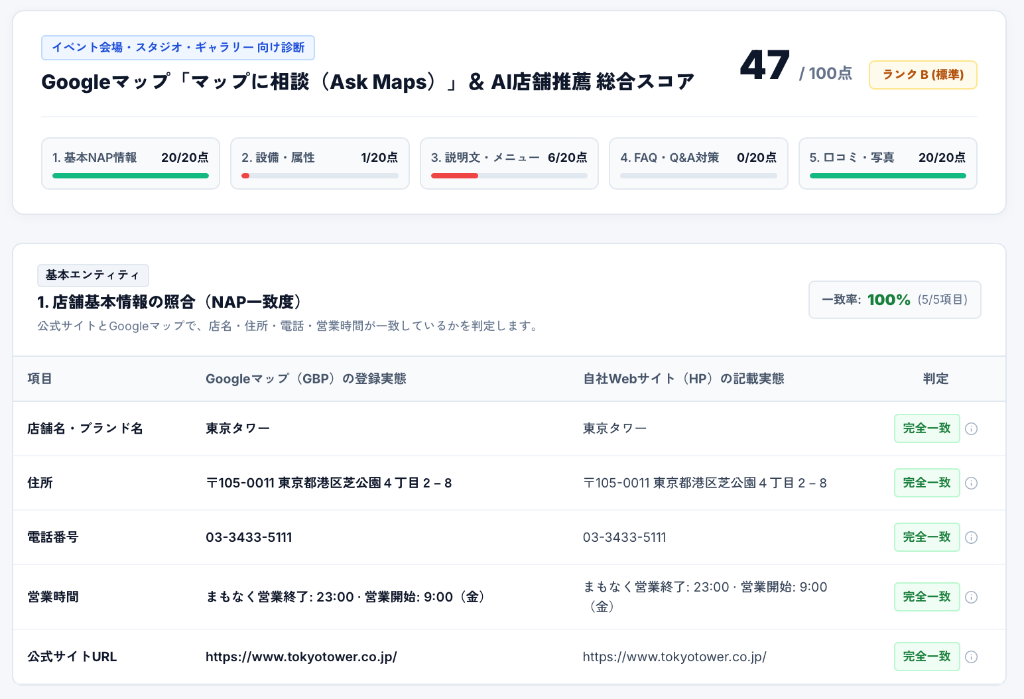
Task: Click info icon in 公式サイトURL row
Action: pyautogui.click(x=971, y=657)
